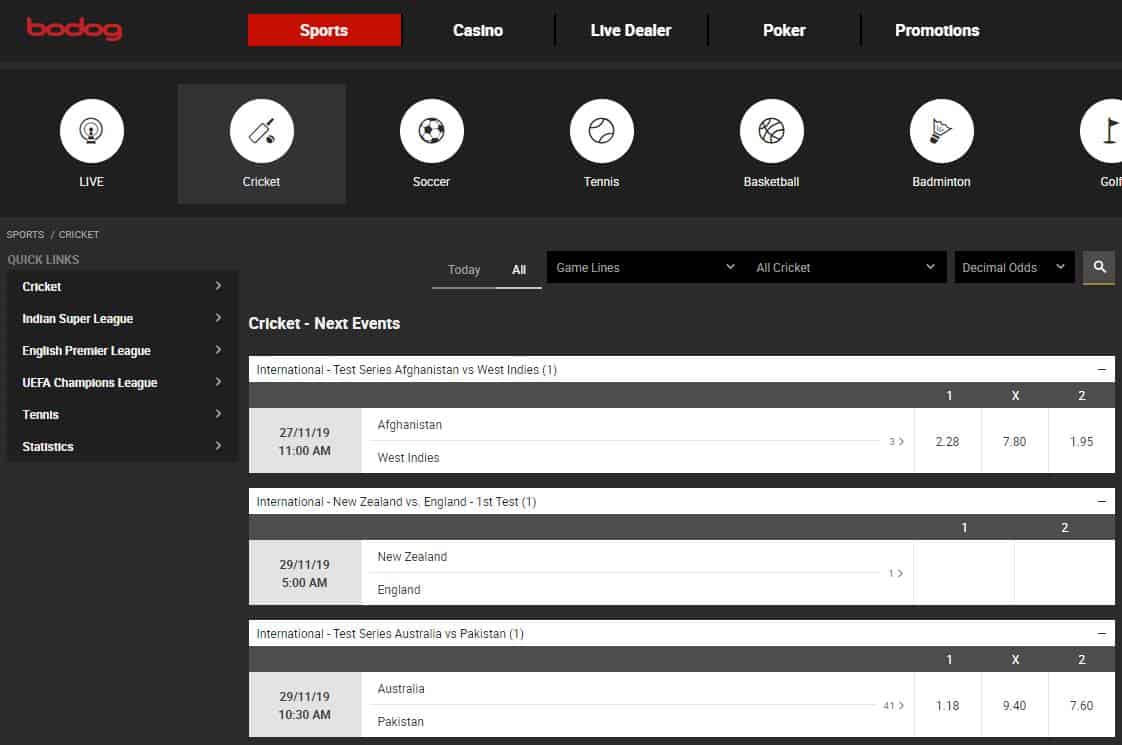The image size is (1122, 745).
Task: Click the CRICKET breadcrumb link
Action: [79, 235]
